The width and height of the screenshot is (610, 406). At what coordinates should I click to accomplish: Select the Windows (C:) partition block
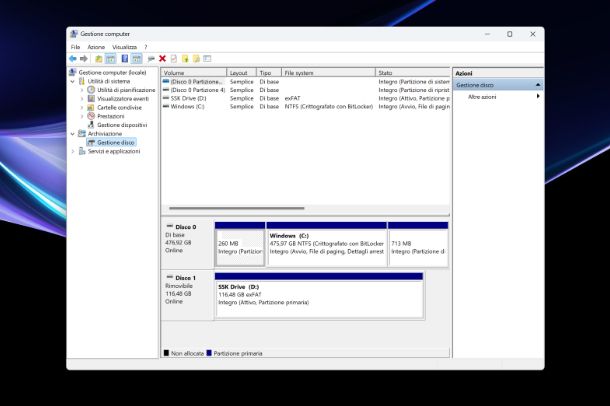pos(326,244)
